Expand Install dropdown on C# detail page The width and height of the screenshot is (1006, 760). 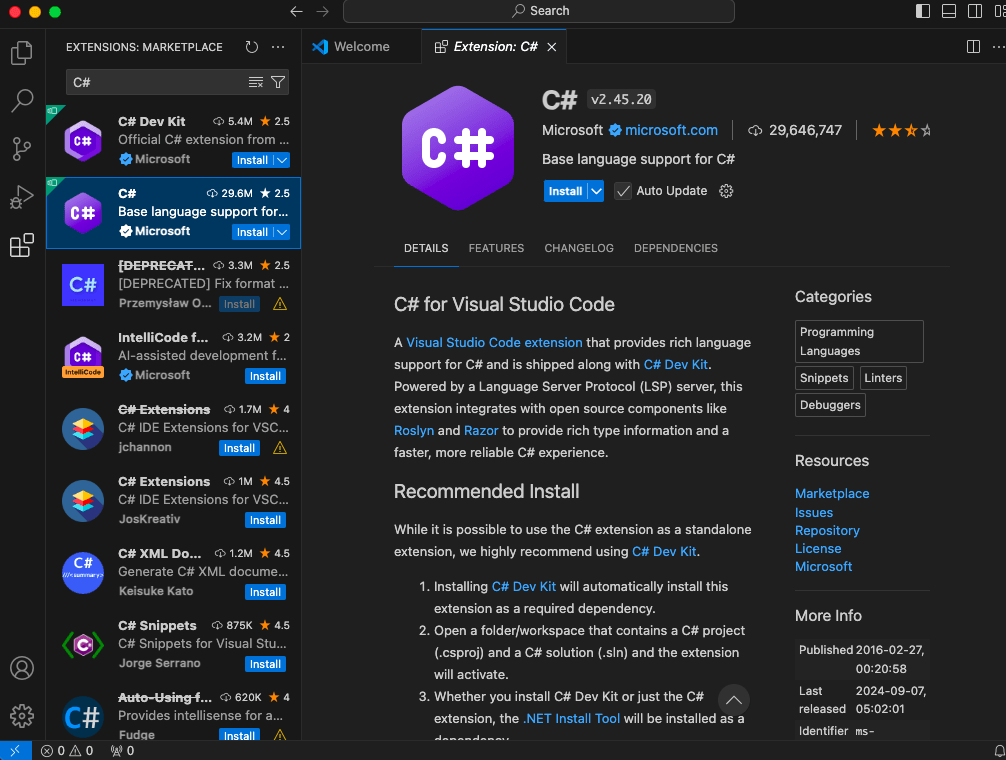[x=596, y=191]
